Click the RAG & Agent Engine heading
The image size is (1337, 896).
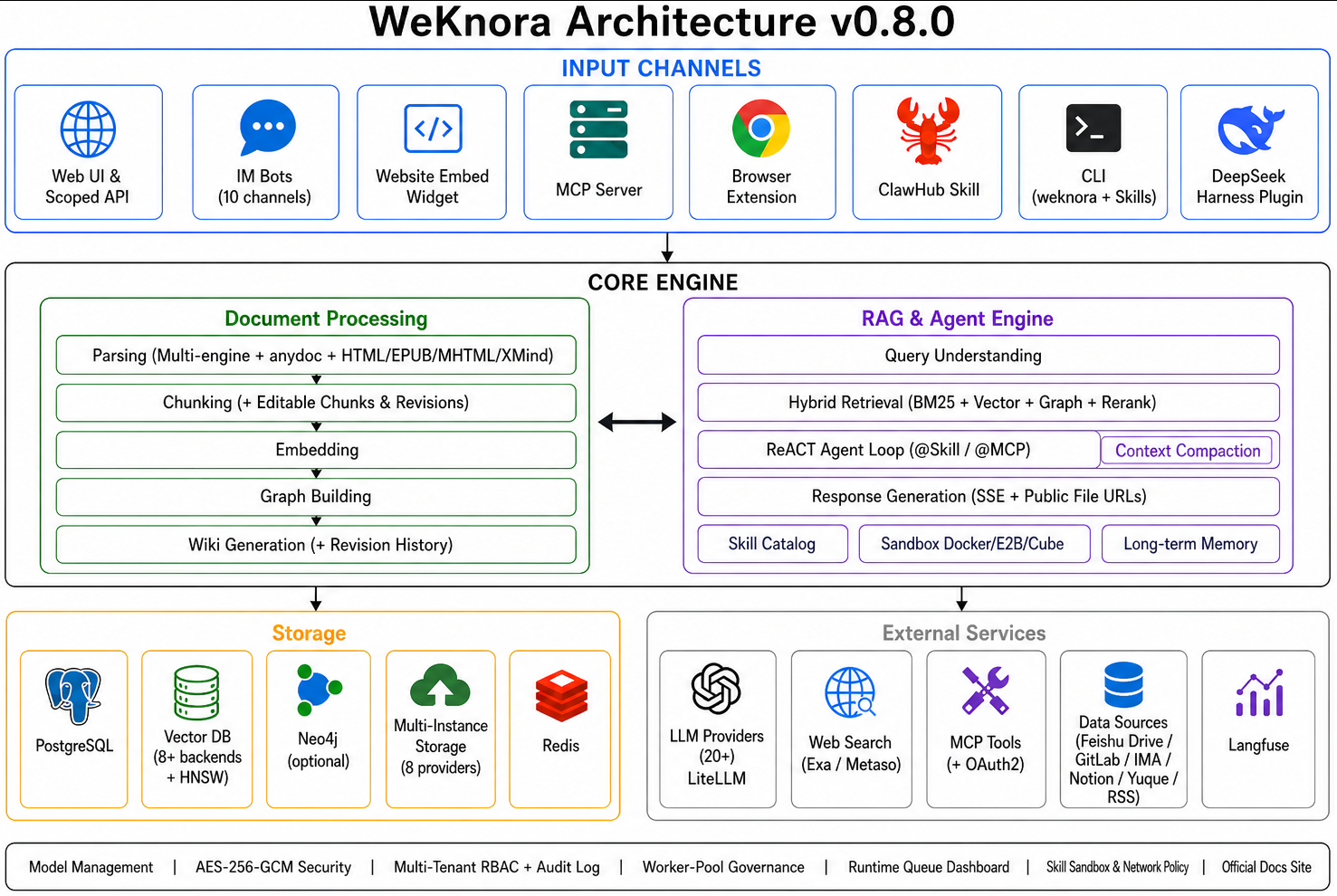pyautogui.click(x=958, y=319)
